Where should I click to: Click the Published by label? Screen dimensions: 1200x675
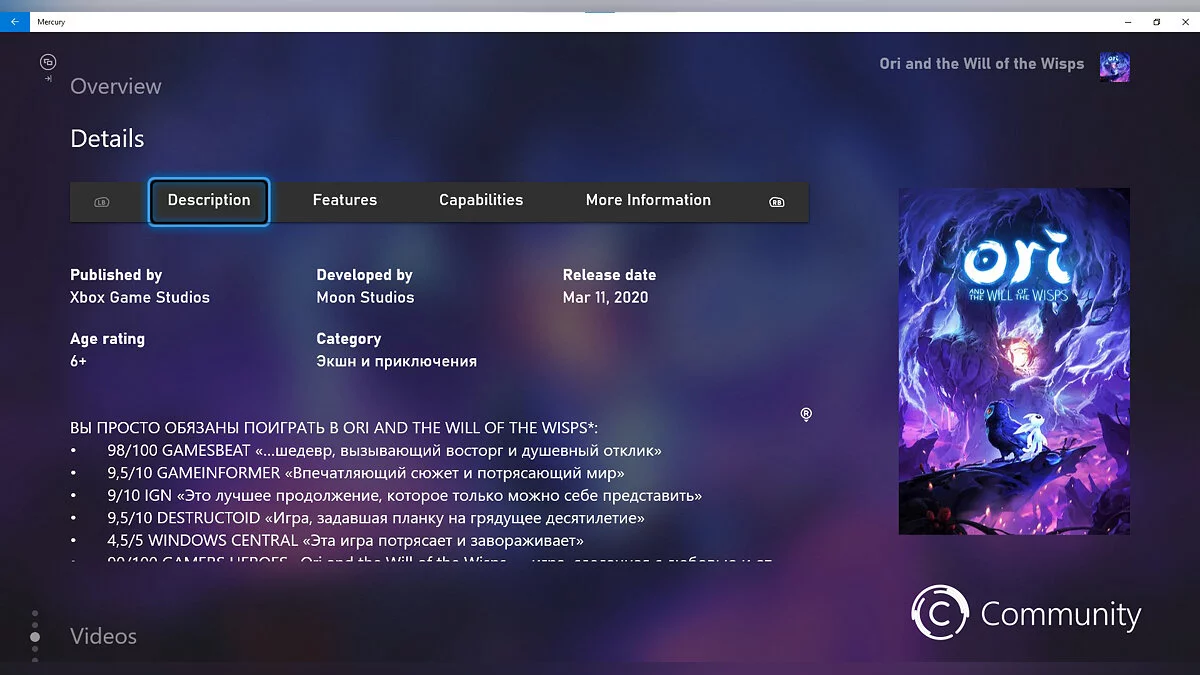116,275
